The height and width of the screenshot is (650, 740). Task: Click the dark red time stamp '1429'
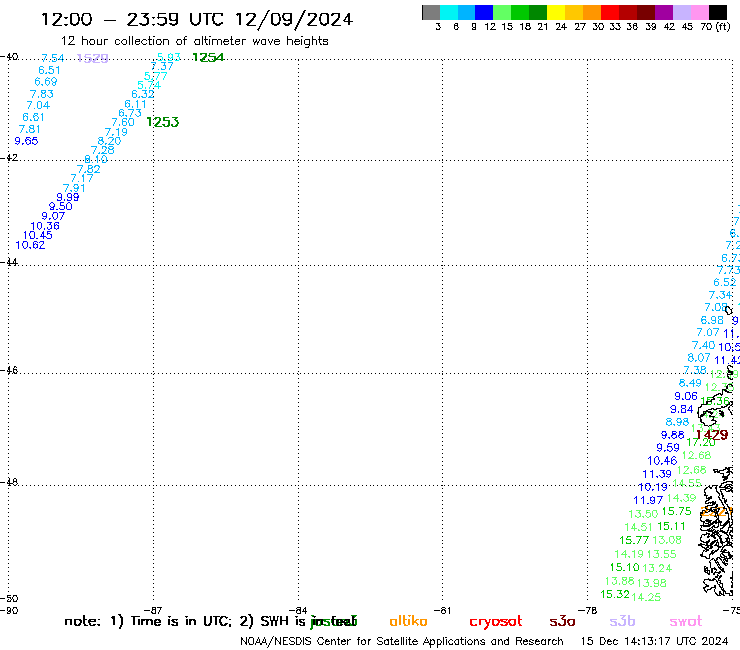tap(712, 435)
